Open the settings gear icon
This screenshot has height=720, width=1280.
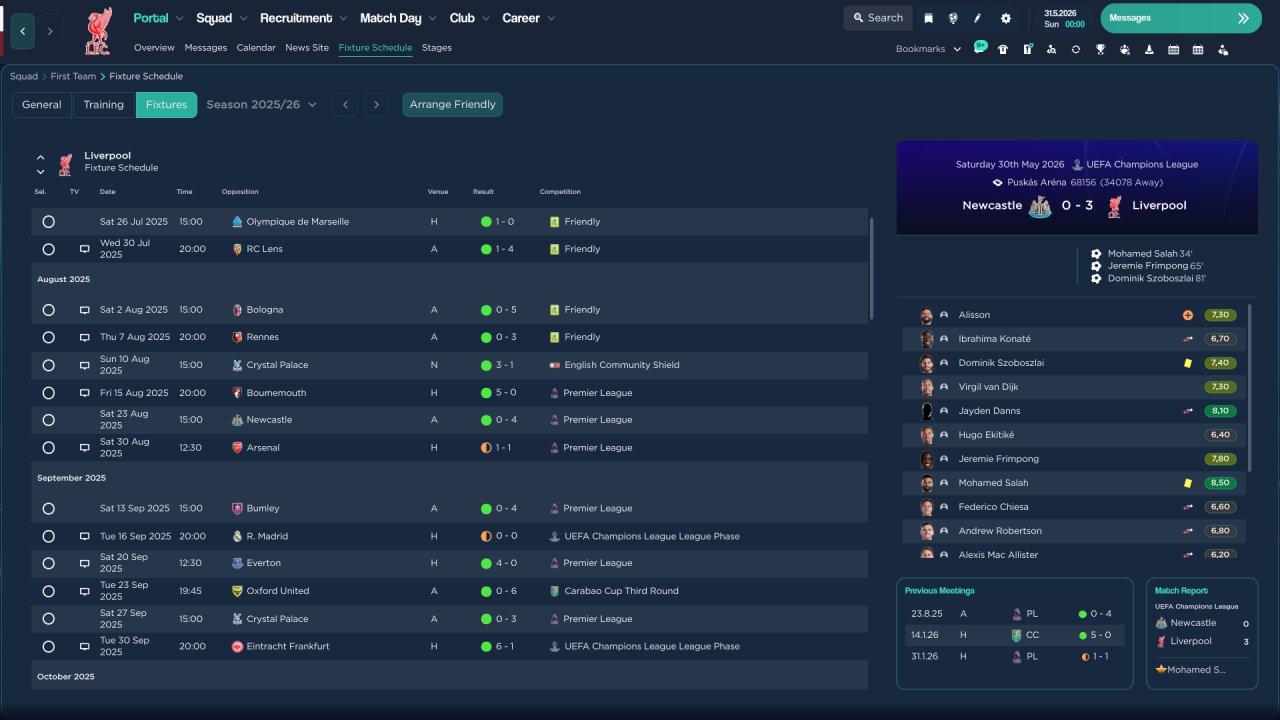click(1006, 18)
